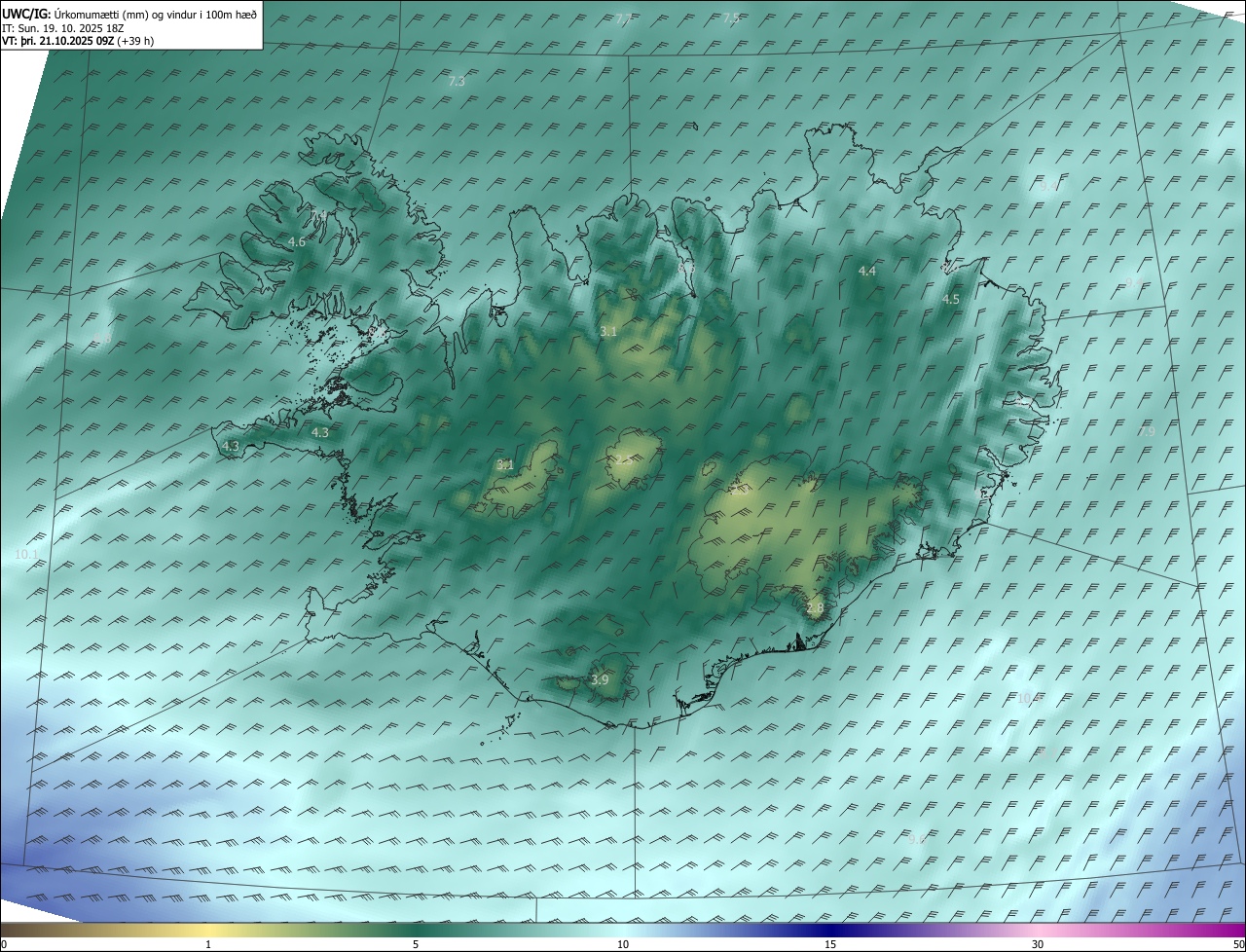
Task: Click the 4.6 value label in the Westfjords
Action: click(297, 242)
